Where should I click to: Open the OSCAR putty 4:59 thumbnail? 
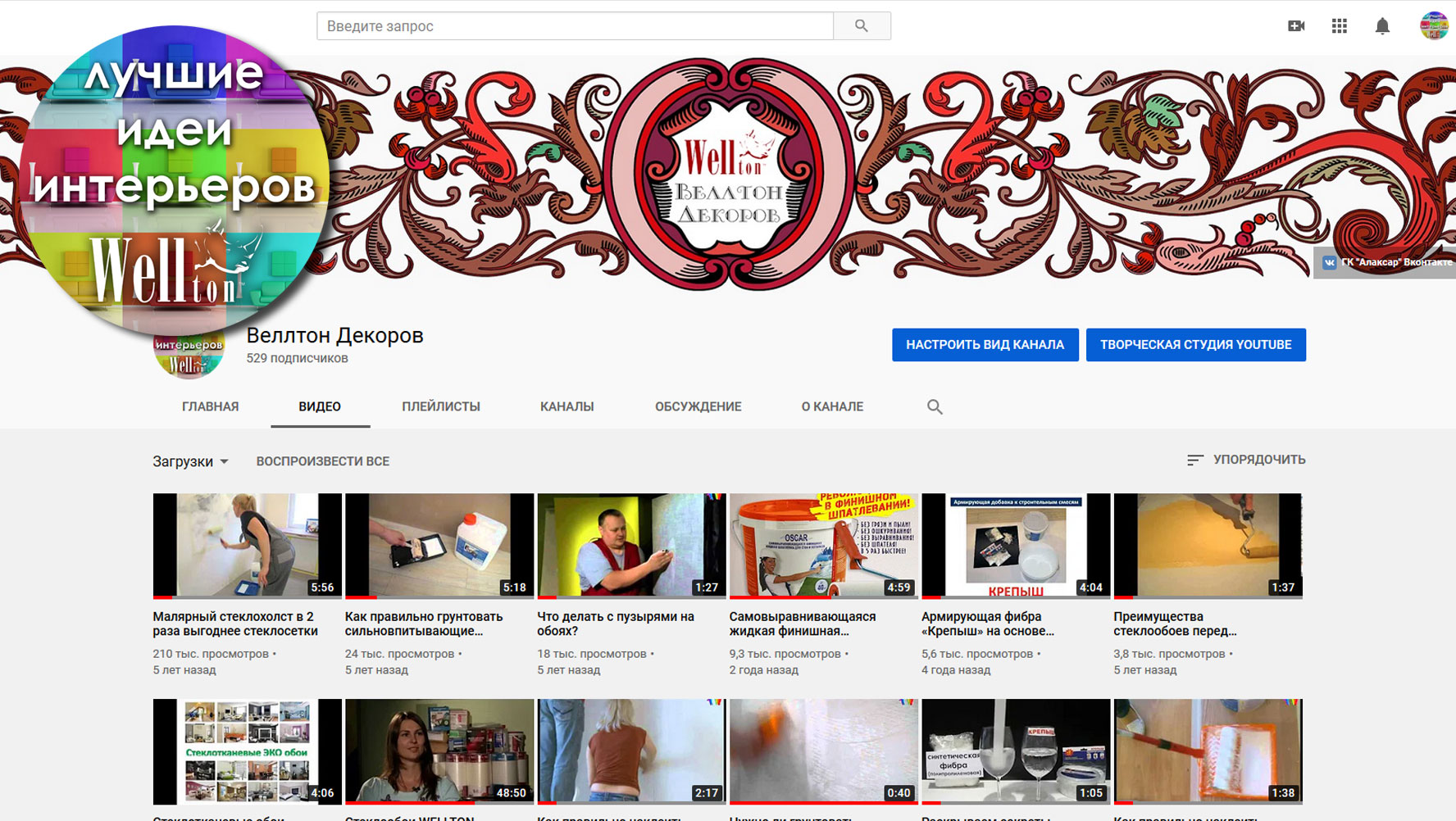coord(823,546)
